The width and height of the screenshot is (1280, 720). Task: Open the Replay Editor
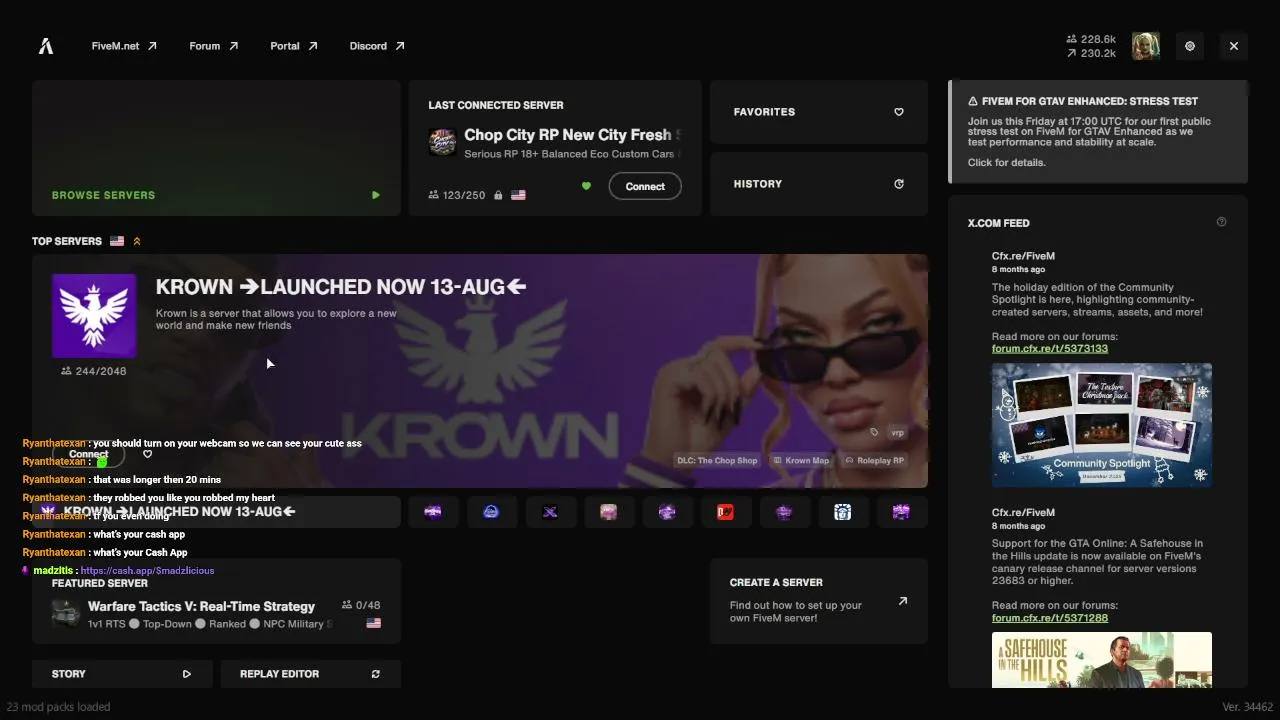[x=311, y=674]
